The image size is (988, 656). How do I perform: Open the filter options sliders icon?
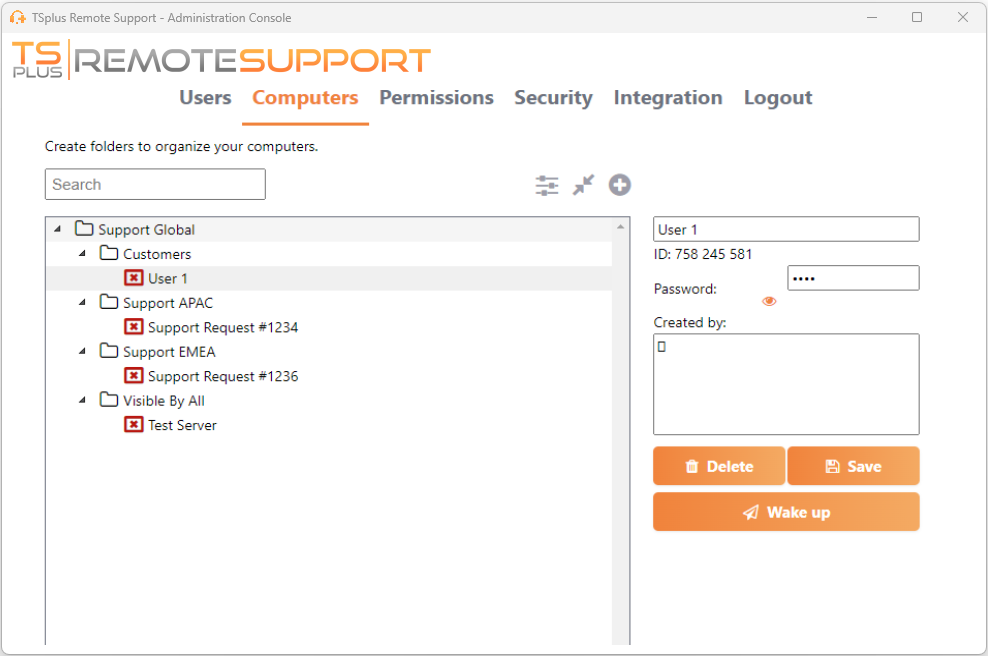pos(546,185)
